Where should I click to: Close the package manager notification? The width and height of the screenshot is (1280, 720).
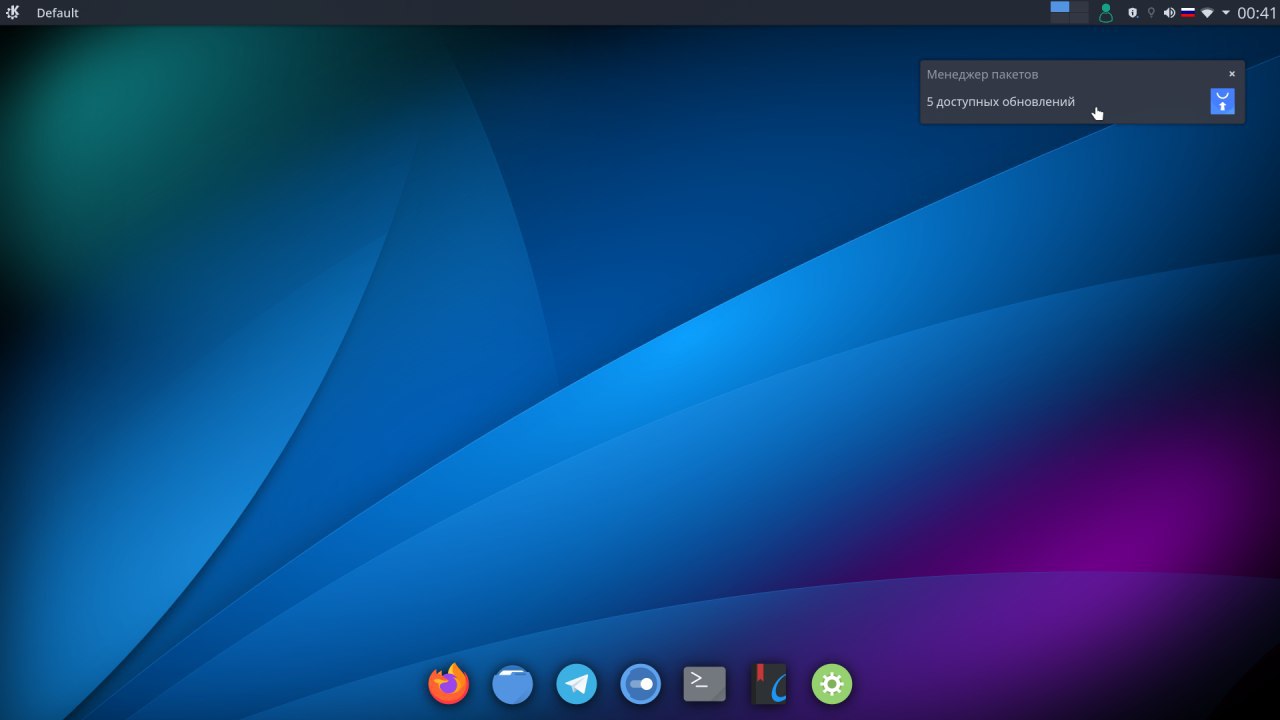coord(1232,74)
